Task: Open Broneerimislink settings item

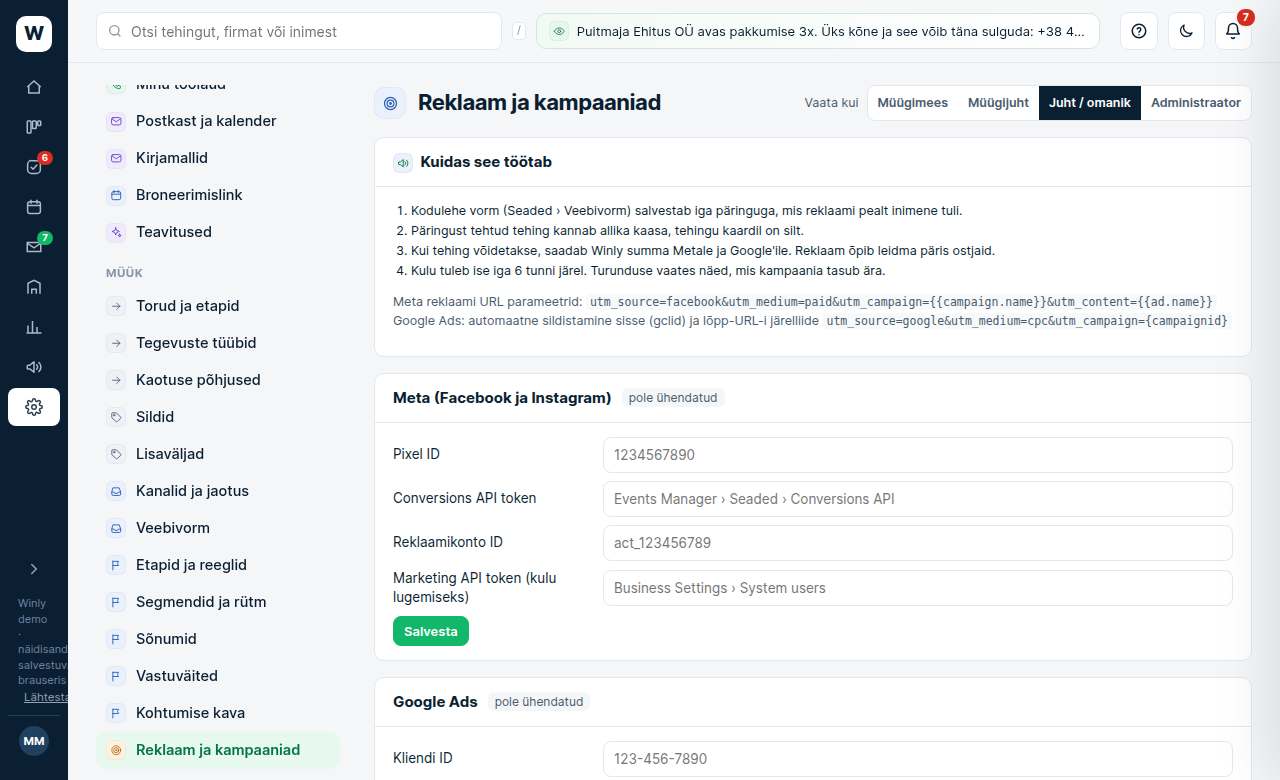Action: 218,195
